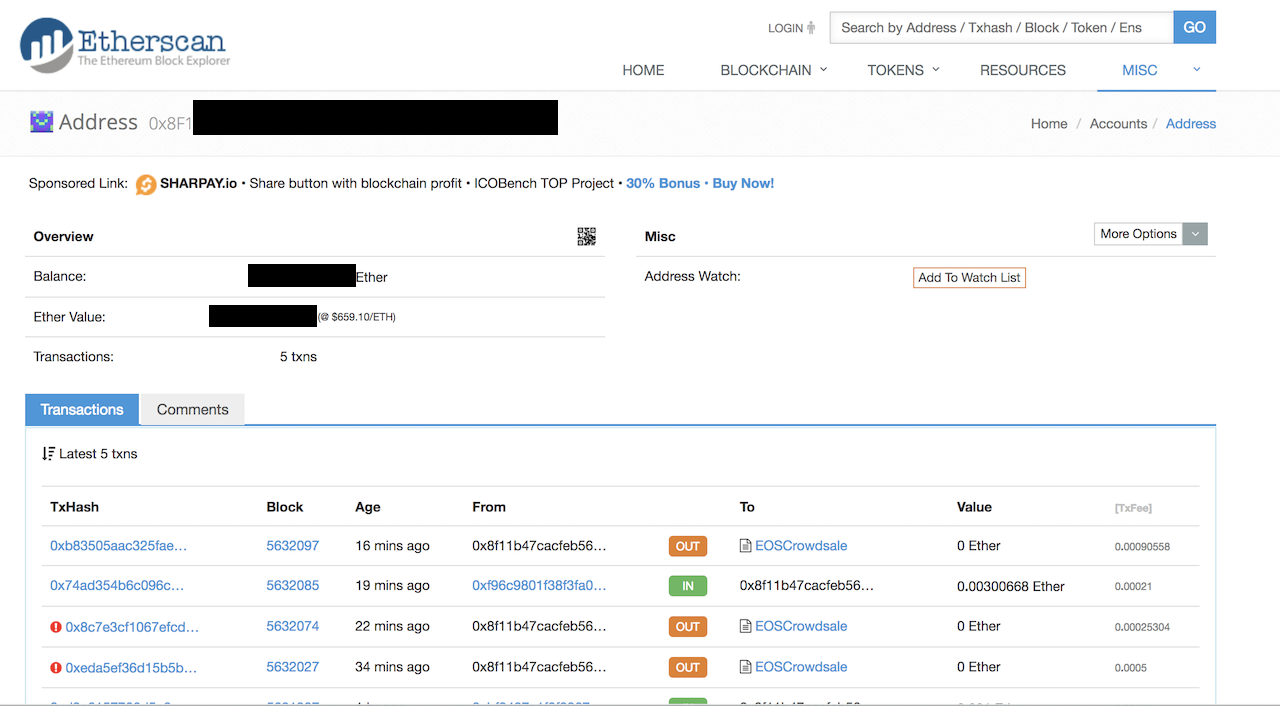Click the address blockie identicon
The height and width of the screenshot is (706, 1280).
(x=41, y=122)
